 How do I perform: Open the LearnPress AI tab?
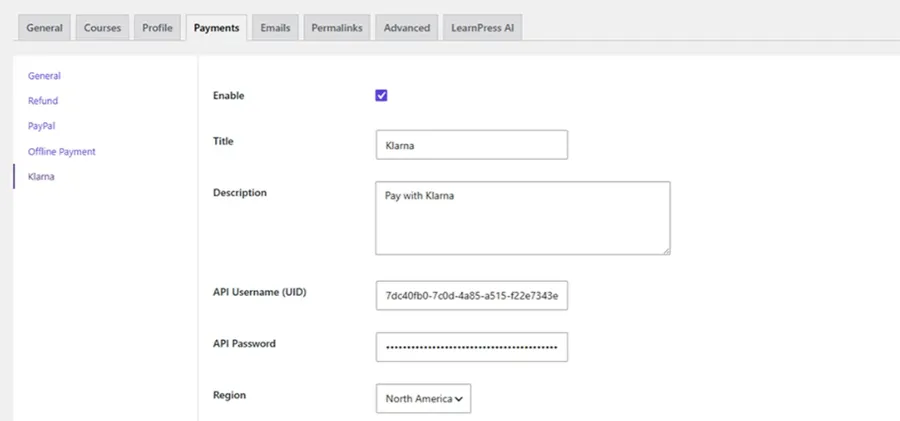coord(482,28)
